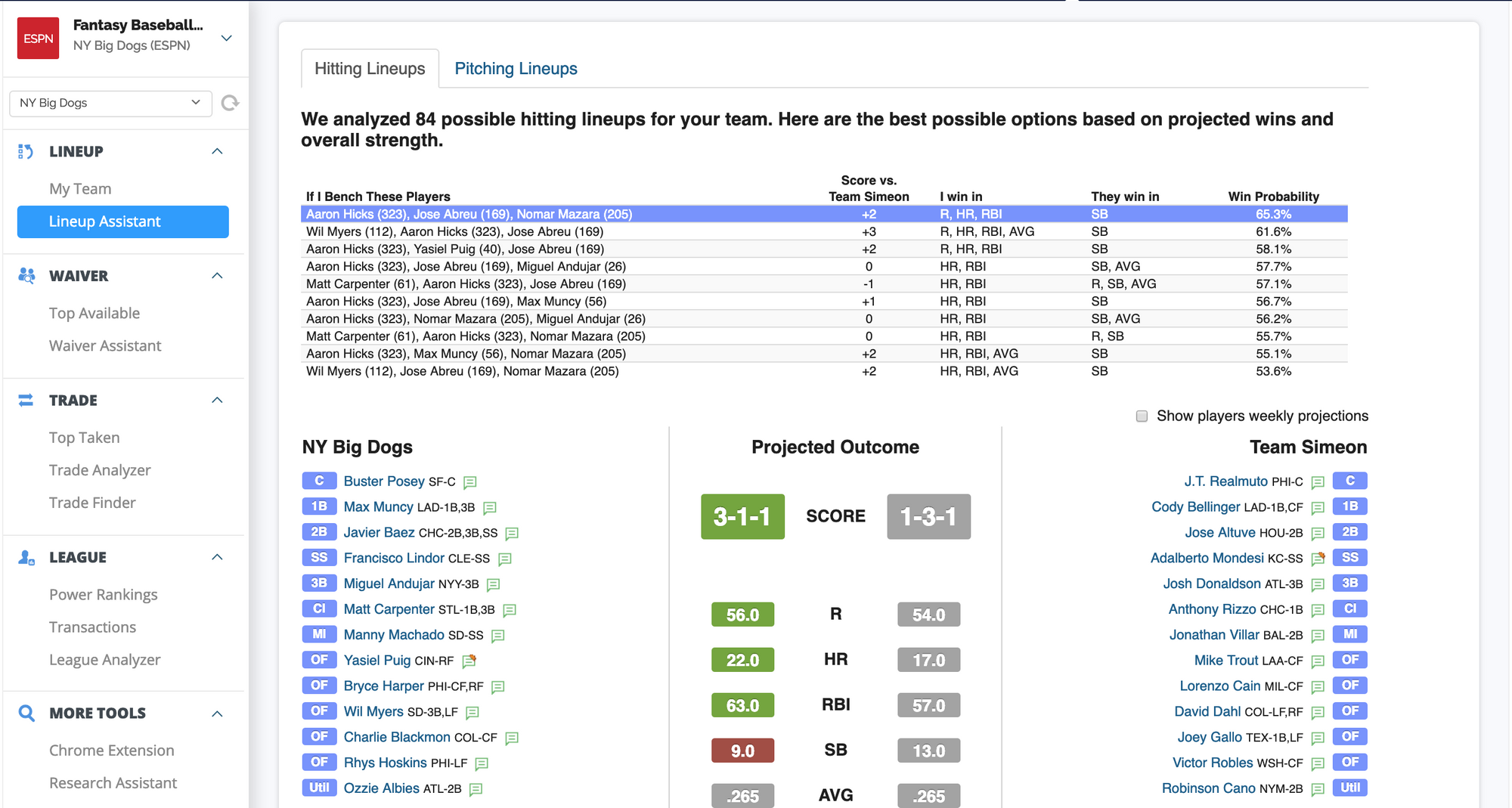Open the flagged note icon beside Adalberto Mondesi

[x=1318, y=559]
